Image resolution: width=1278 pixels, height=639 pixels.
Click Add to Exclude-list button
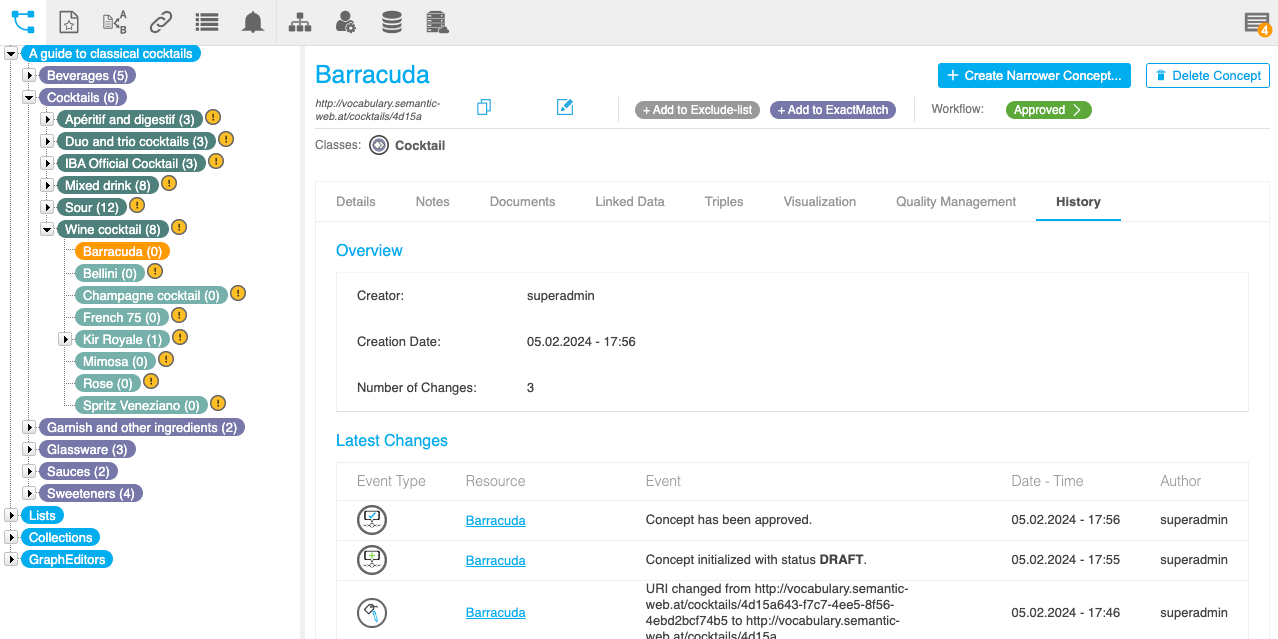coord(697,110)
